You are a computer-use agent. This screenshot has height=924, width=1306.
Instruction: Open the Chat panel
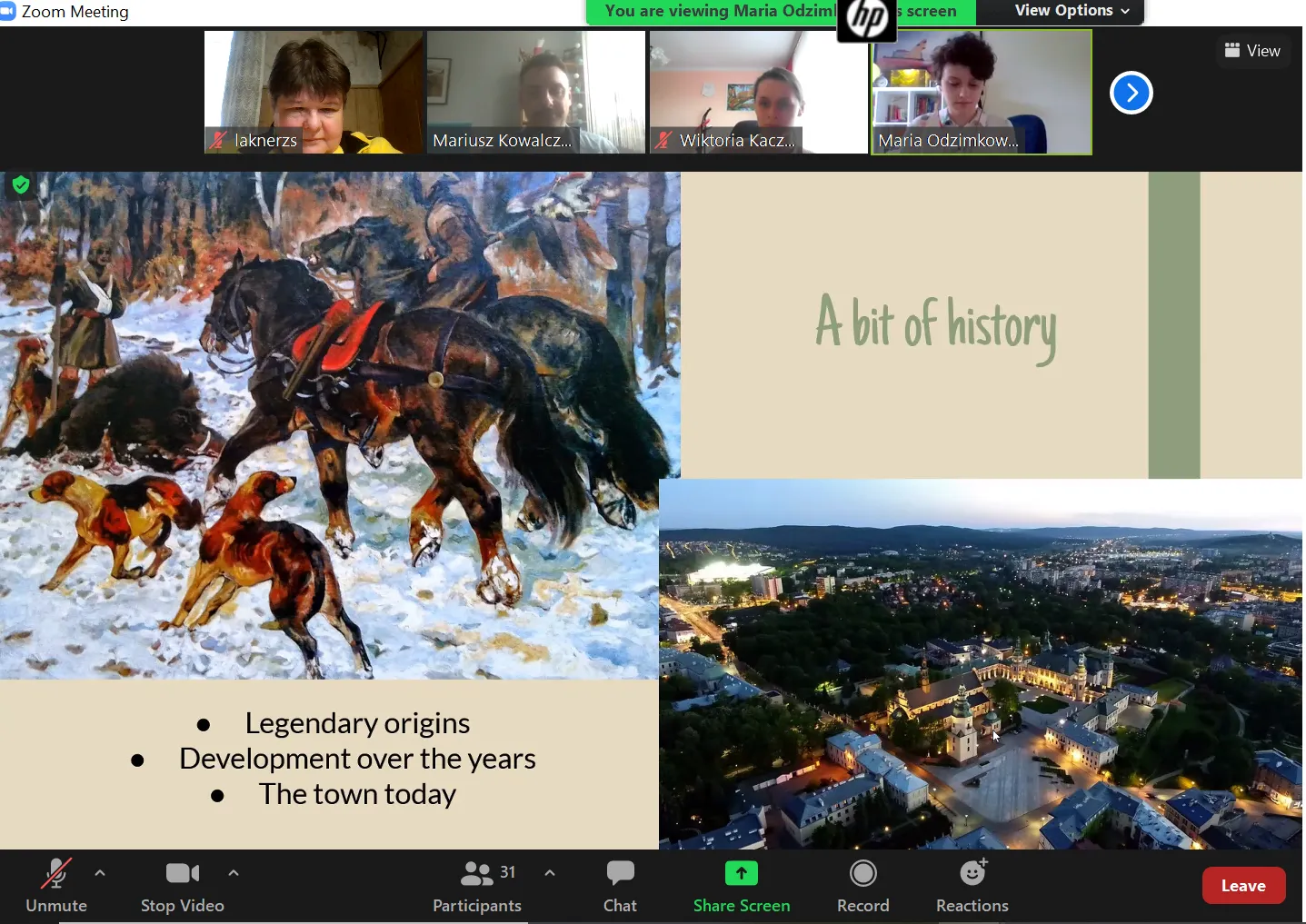pyautogui.click(x=621, y=886)
